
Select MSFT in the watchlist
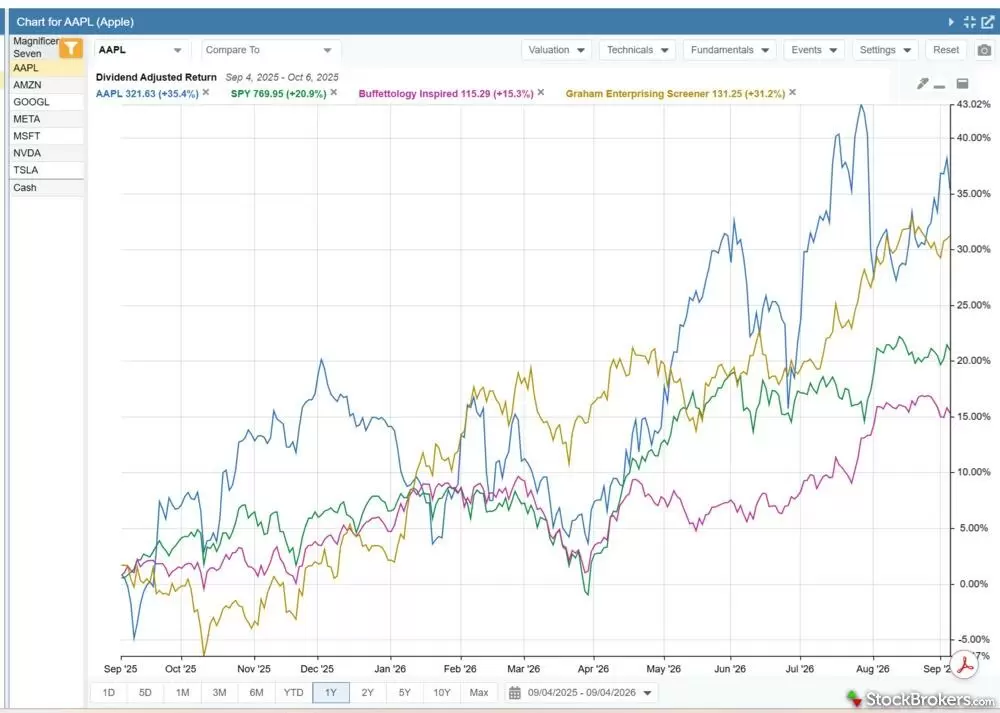click(47, 136)
